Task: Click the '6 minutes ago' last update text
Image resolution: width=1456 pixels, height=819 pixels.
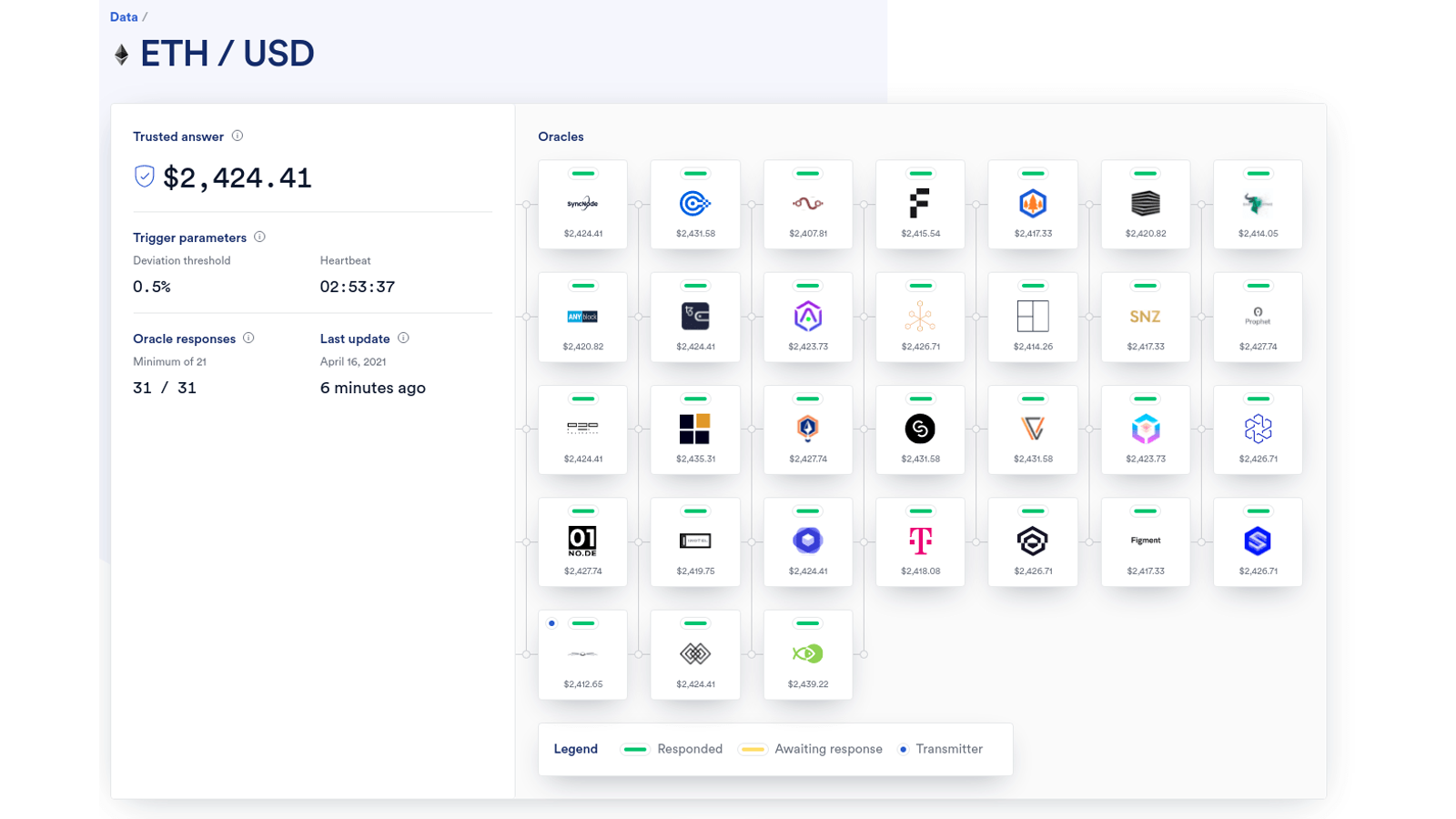Action: tap(373, 388)
